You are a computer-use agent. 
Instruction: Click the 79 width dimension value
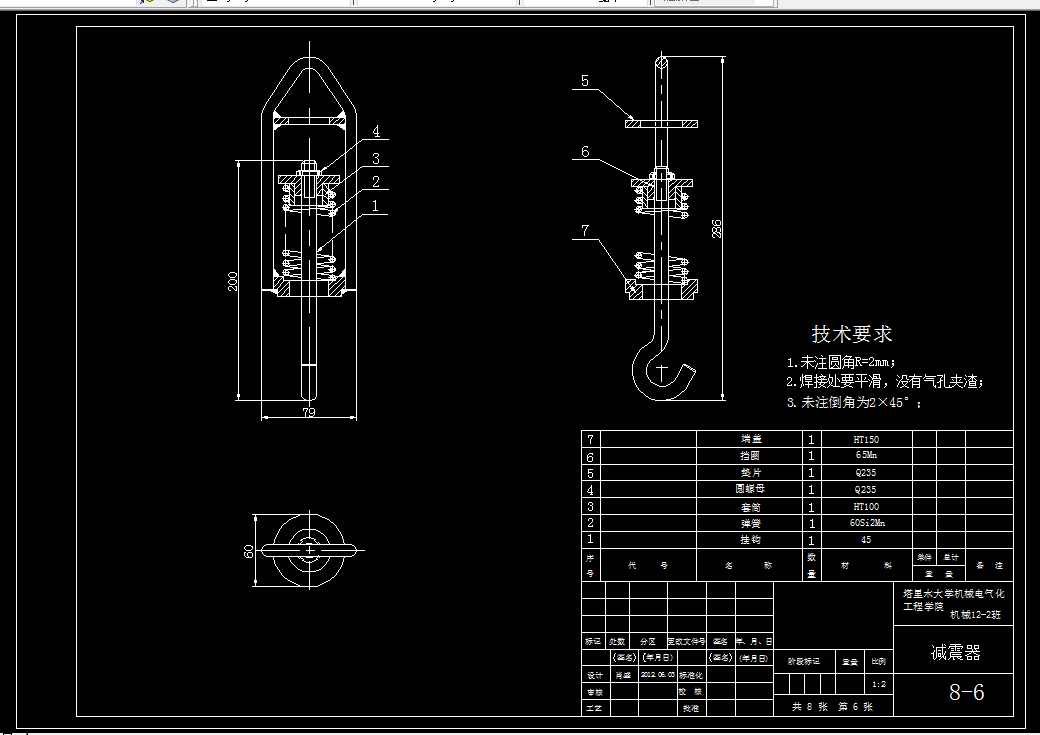point(308,413)
